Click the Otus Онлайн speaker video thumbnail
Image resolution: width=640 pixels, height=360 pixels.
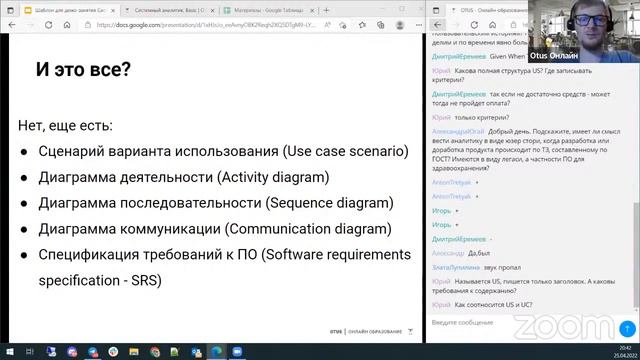584,31
